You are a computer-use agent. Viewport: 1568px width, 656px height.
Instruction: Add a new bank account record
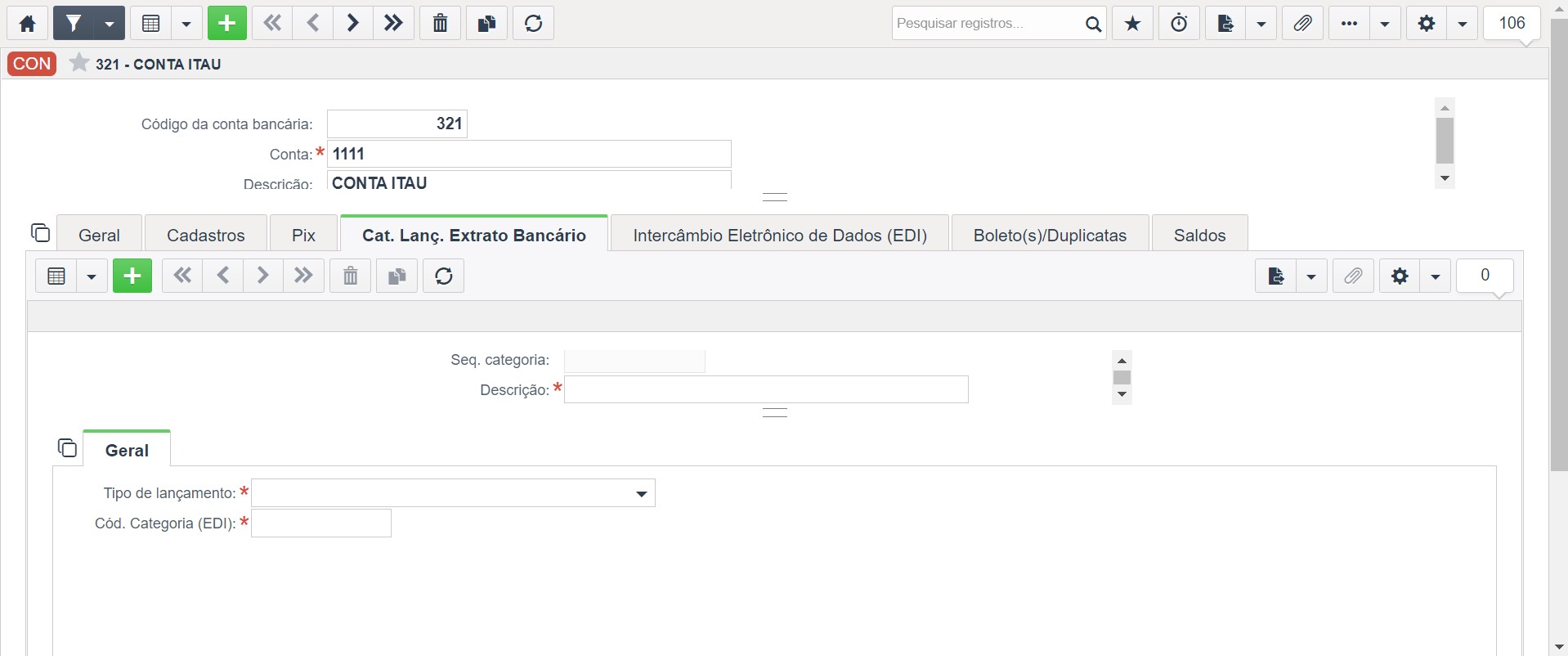click(x=227, y=23)
